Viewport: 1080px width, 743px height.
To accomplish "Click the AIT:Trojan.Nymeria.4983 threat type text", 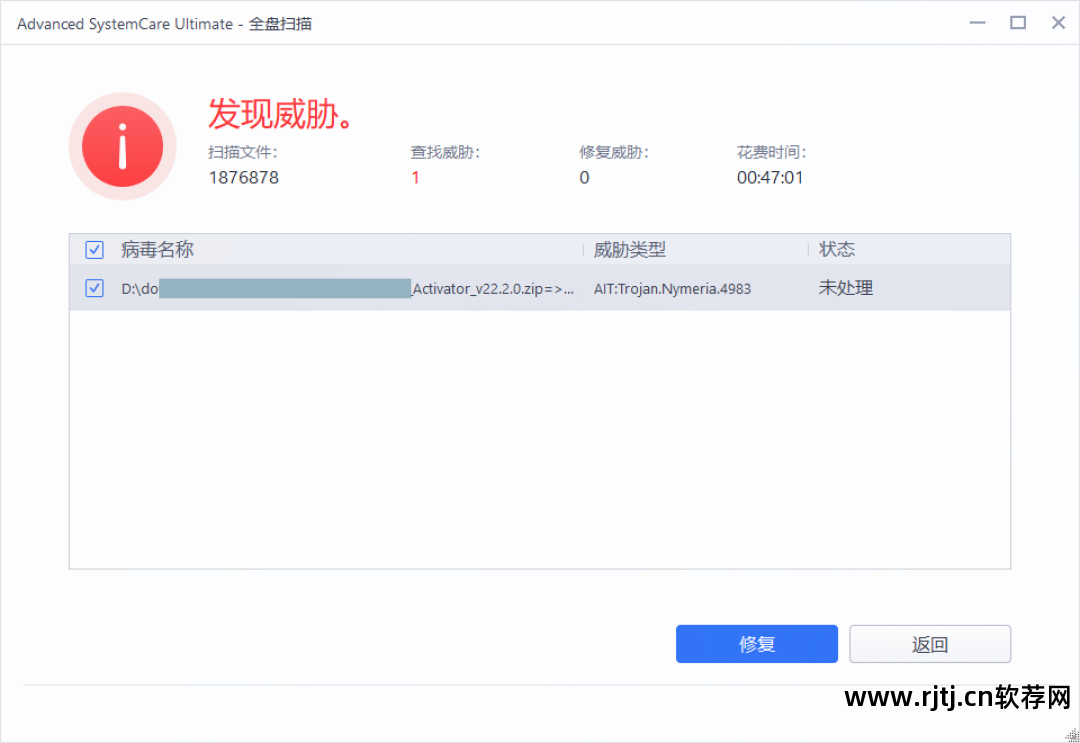I will click(x=673, y=288).
